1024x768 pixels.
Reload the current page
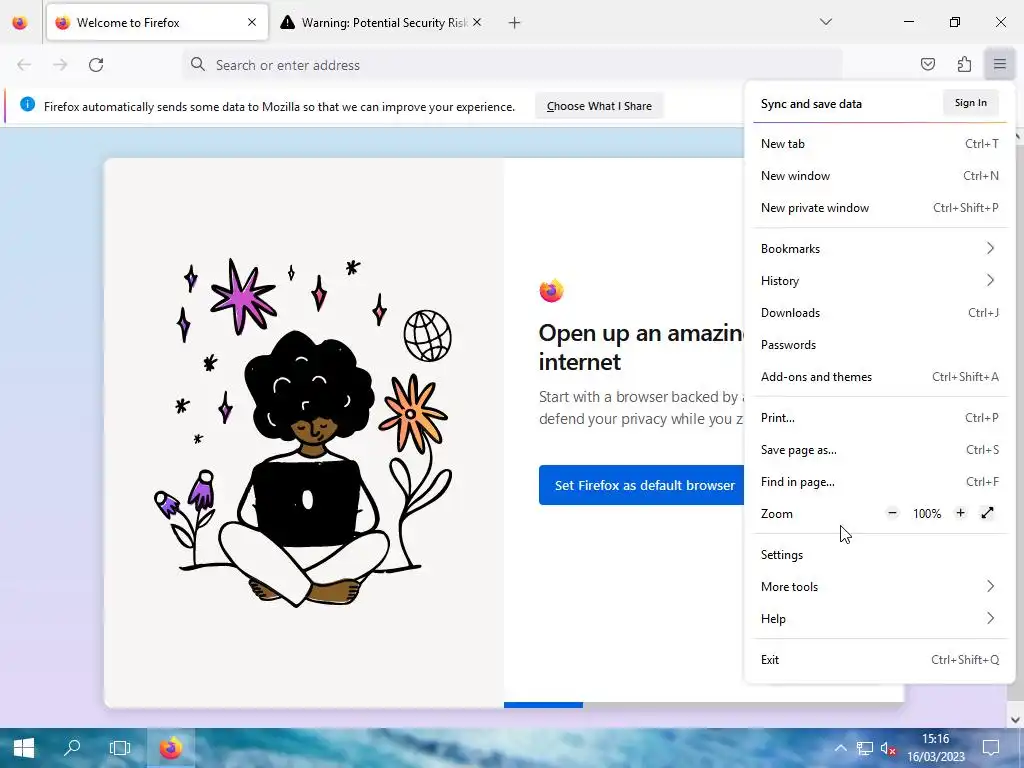point(96,65)
